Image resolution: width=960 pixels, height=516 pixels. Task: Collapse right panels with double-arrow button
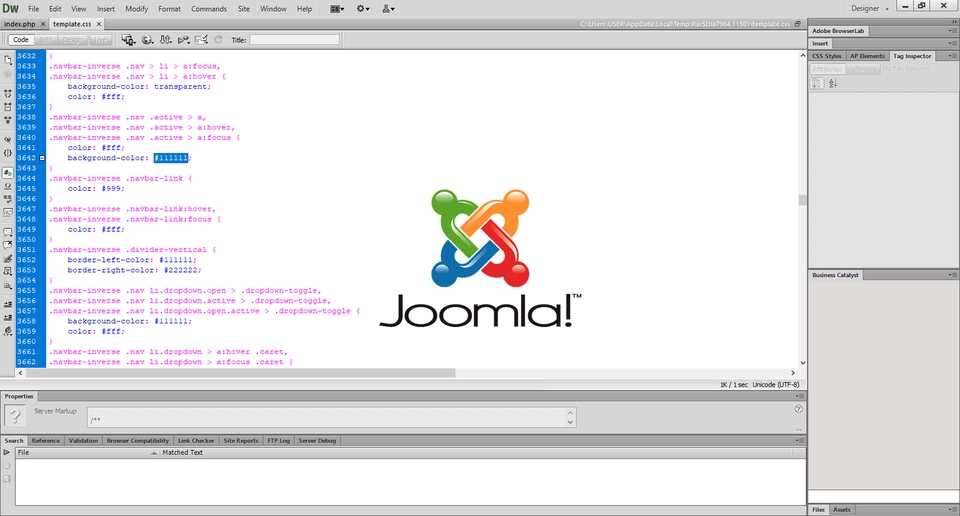pyautogui.click(x=953, y=21)
